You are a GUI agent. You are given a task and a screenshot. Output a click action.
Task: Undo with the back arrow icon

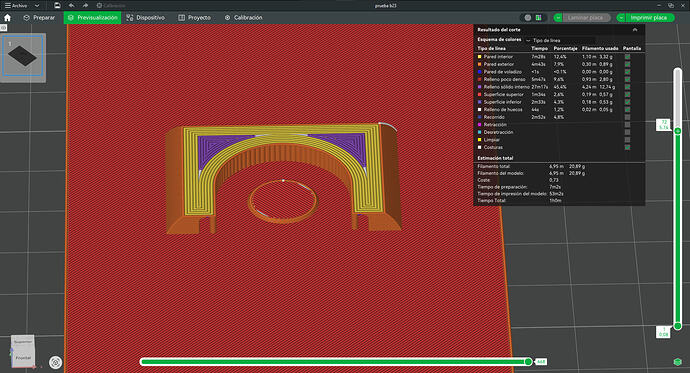71,5
